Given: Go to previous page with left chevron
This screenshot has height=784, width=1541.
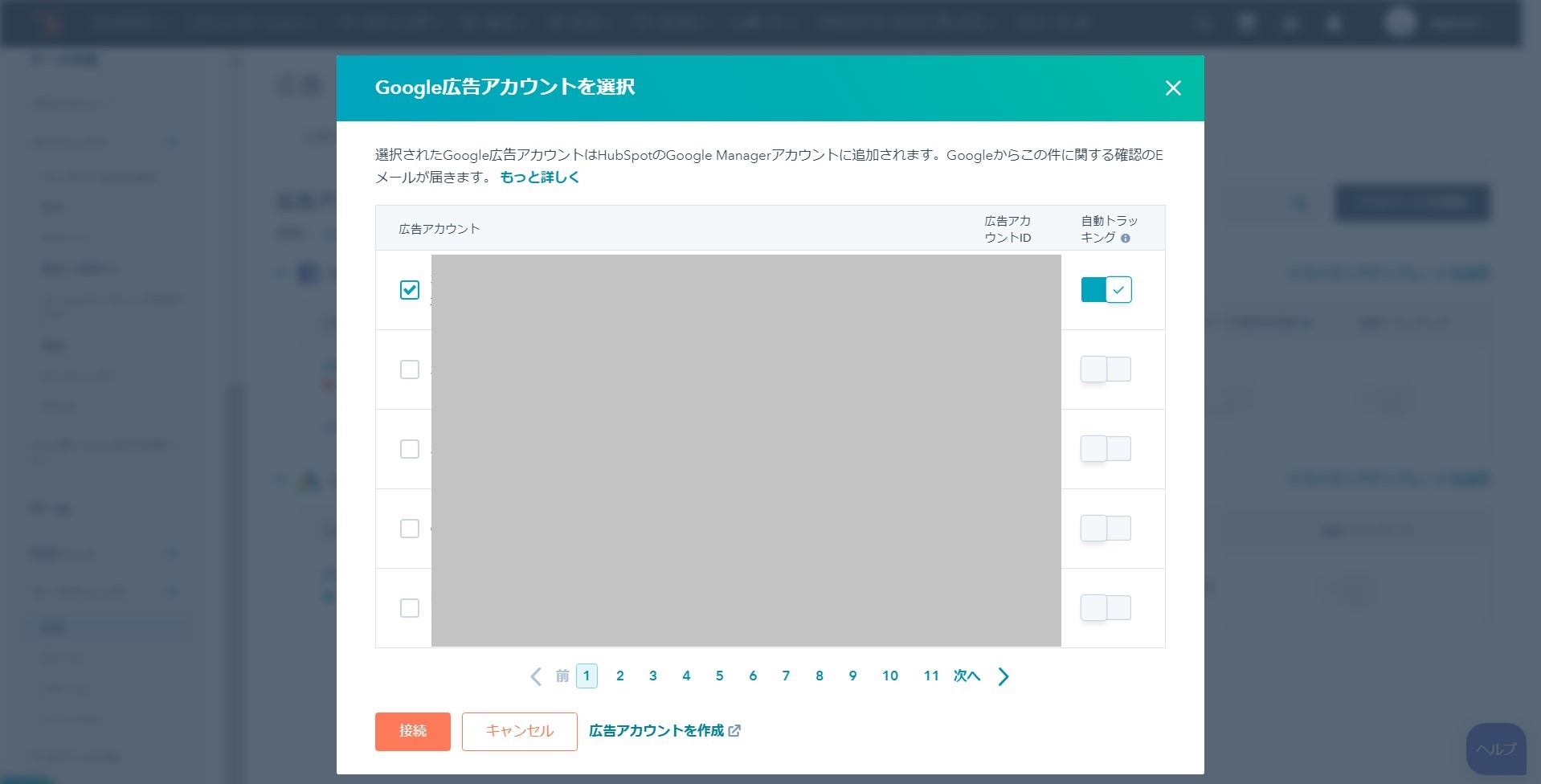Looking at the screenshot, I should tap(536, 676).
